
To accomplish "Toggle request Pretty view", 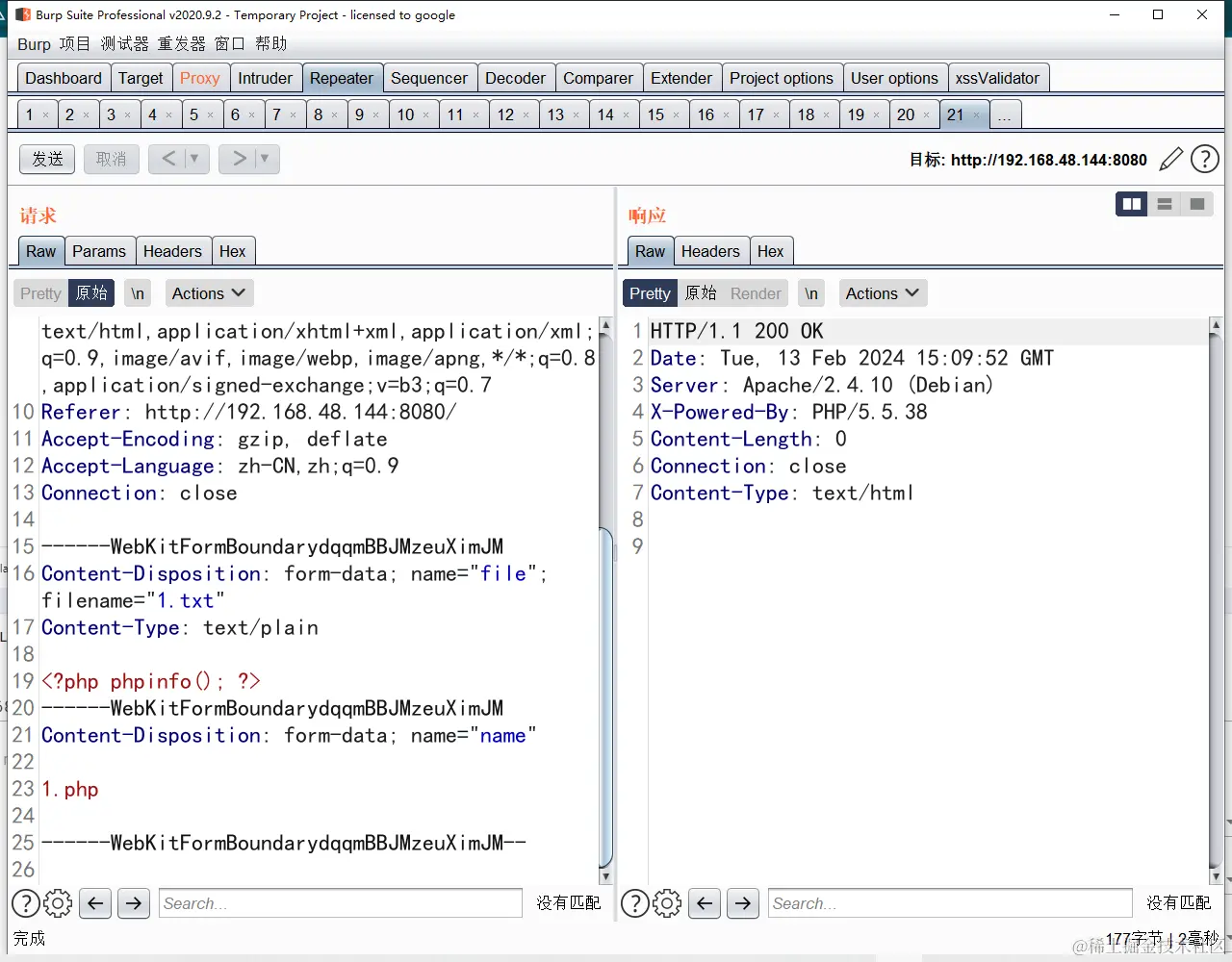I will 40,293.
